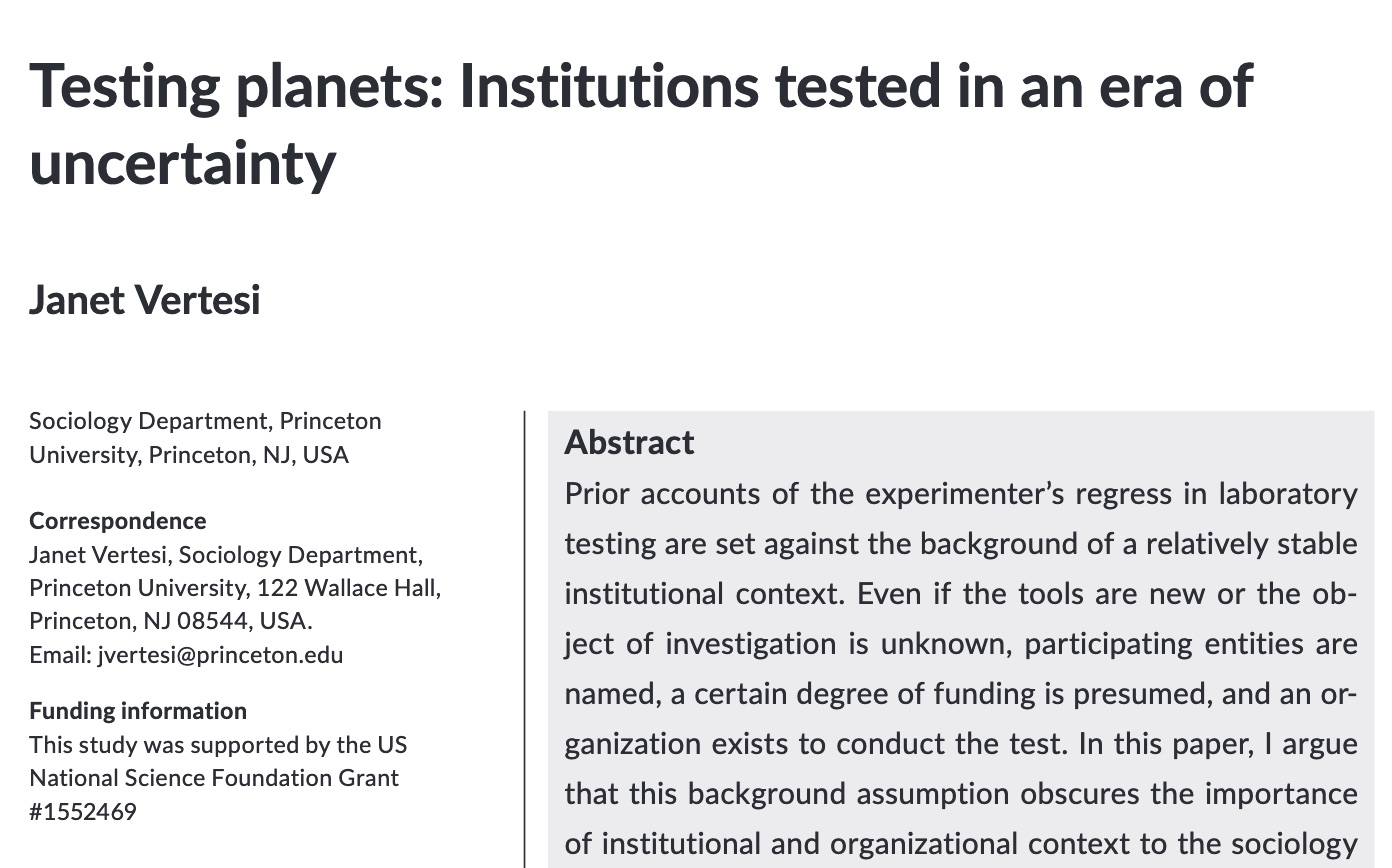This screenshot has width=1392, height=868.
Task: Click the vertical divider beside the abstract
Action: [524, 638]
